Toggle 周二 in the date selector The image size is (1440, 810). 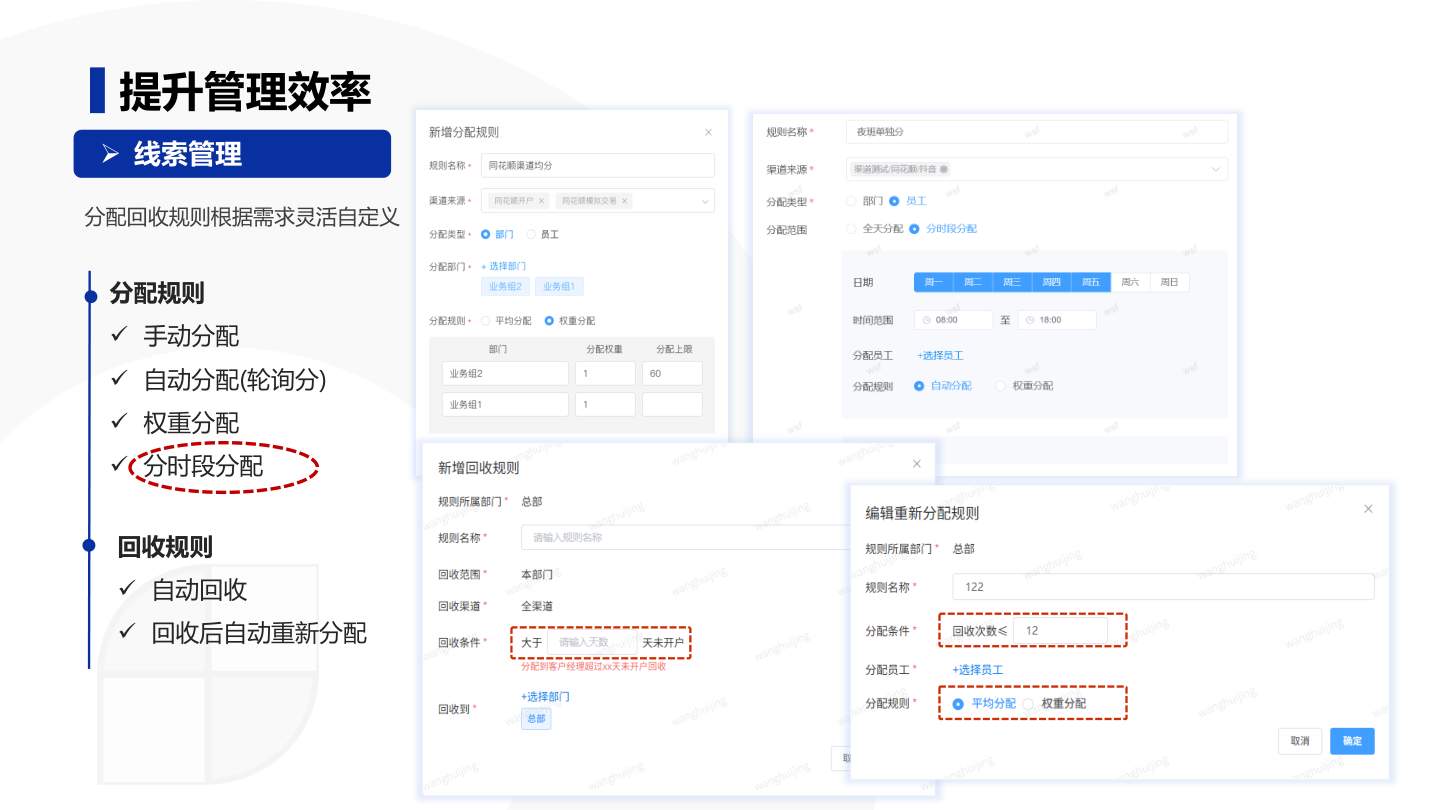[x=973, y=283]
